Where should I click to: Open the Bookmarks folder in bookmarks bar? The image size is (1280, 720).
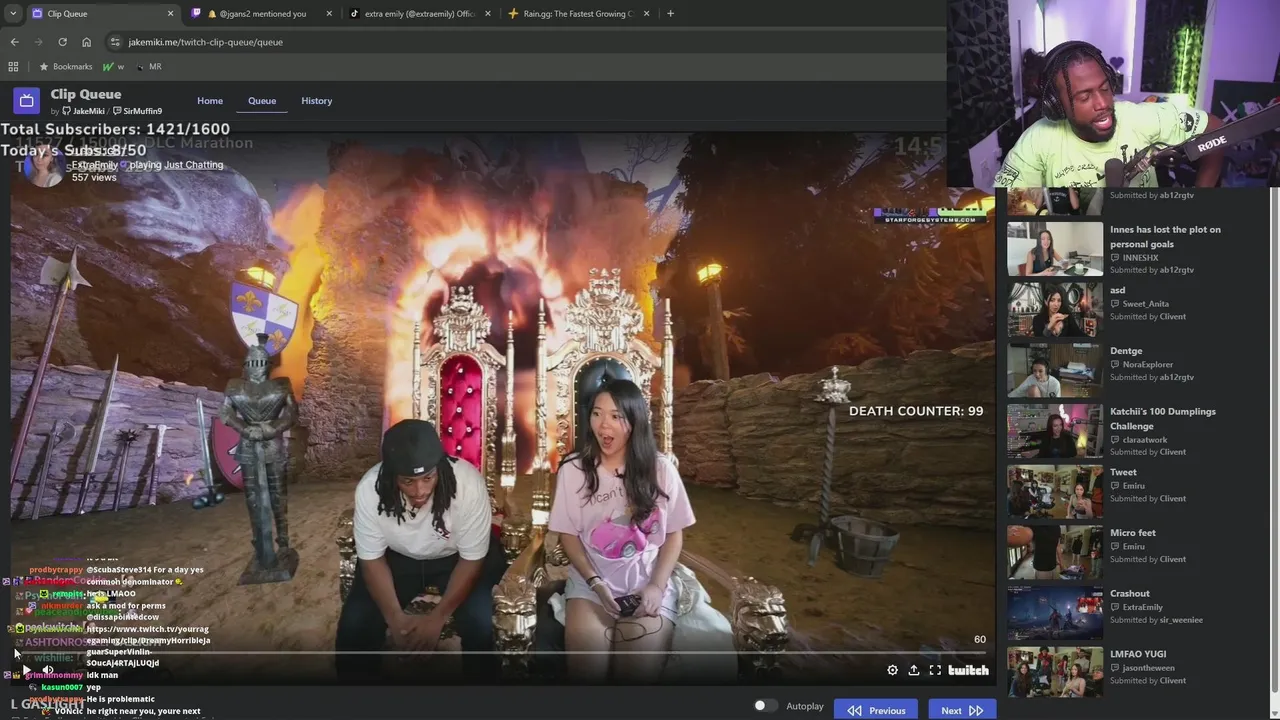click(65, 67)
